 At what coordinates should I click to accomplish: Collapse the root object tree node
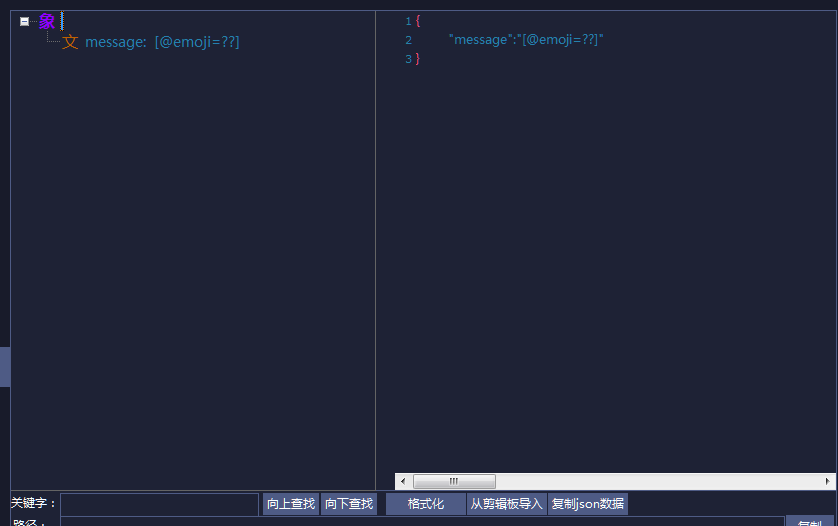click(25, 22)
